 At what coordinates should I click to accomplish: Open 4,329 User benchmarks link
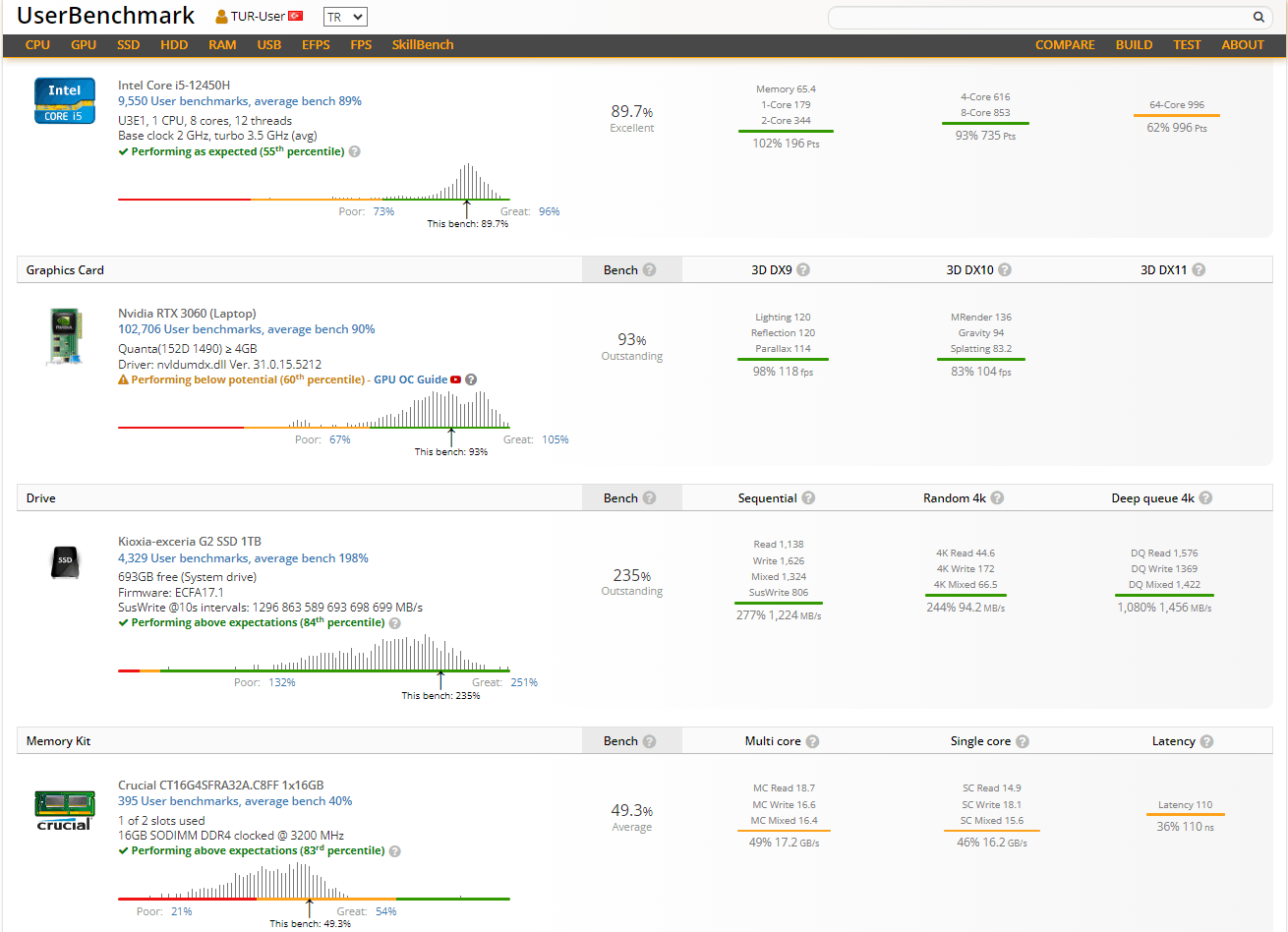(243, 558)
